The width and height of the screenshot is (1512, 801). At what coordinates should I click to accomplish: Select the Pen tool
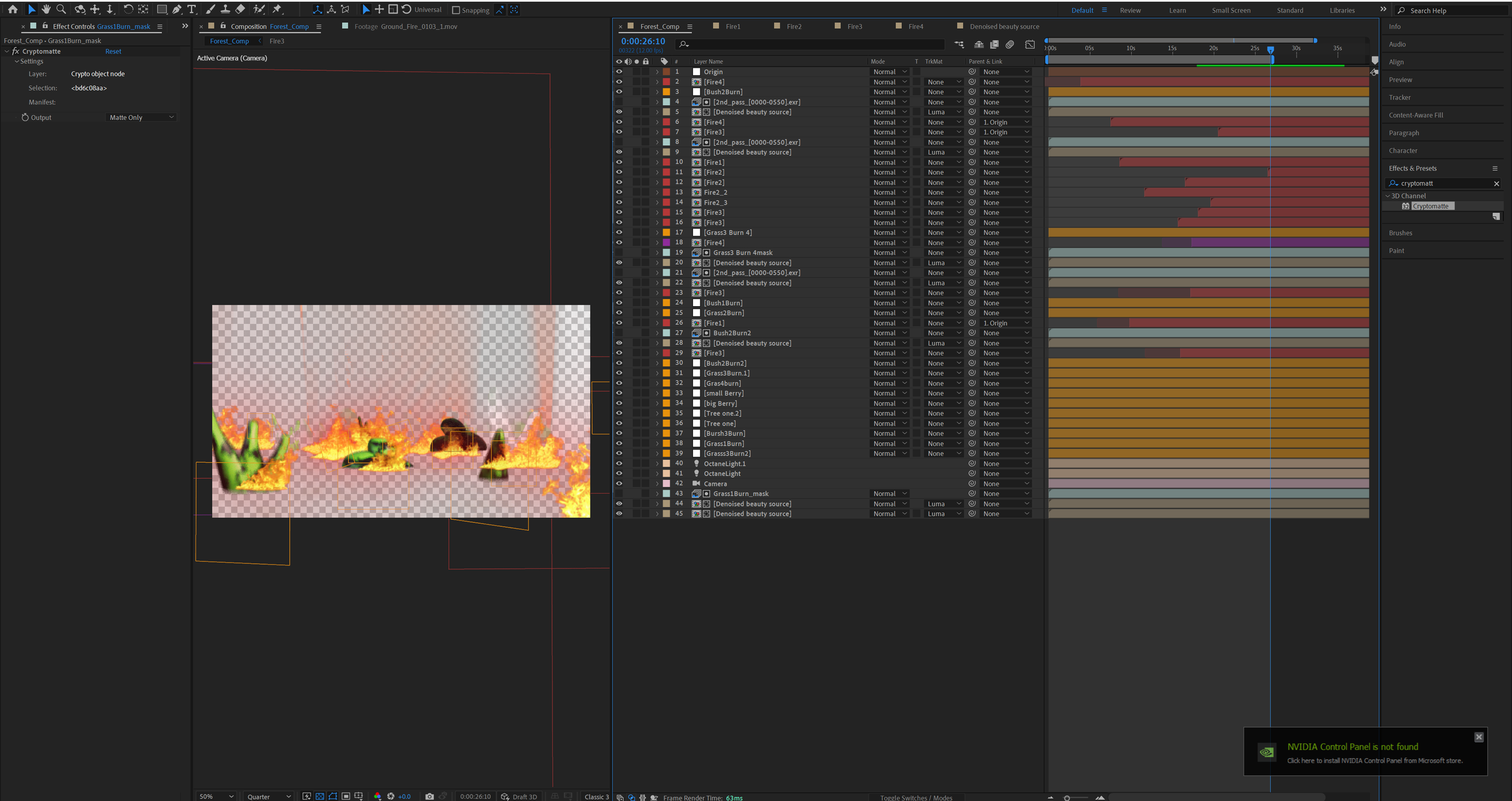tap(177, 9)
